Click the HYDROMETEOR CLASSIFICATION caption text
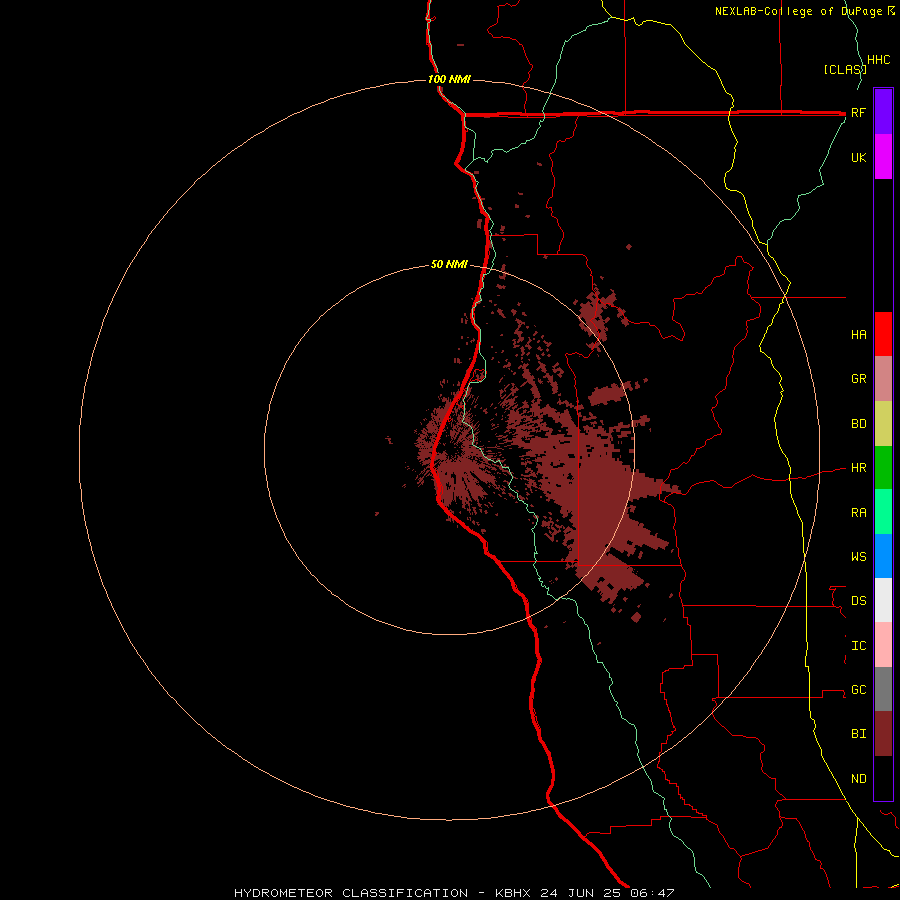This screenshot has height=900, width=900. pos(351,893)
